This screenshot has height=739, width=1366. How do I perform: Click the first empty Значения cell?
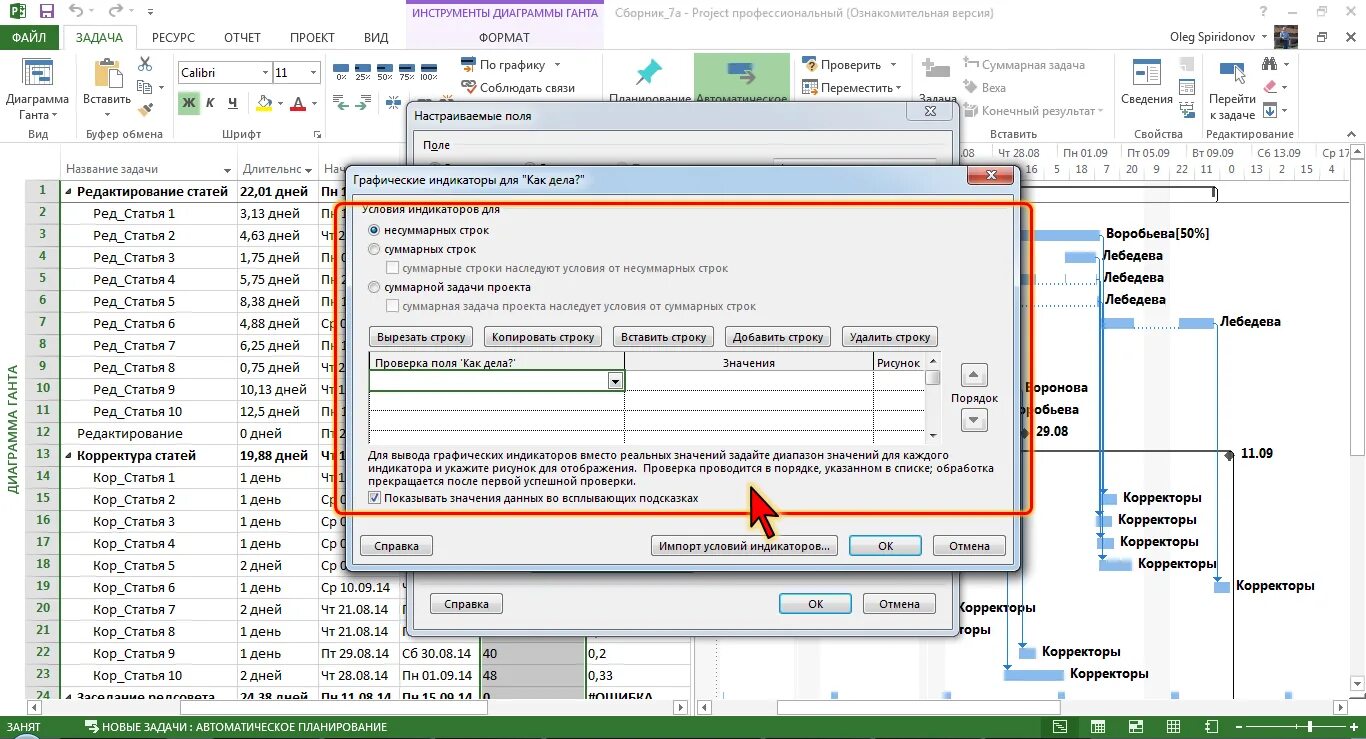coord(749,381)
